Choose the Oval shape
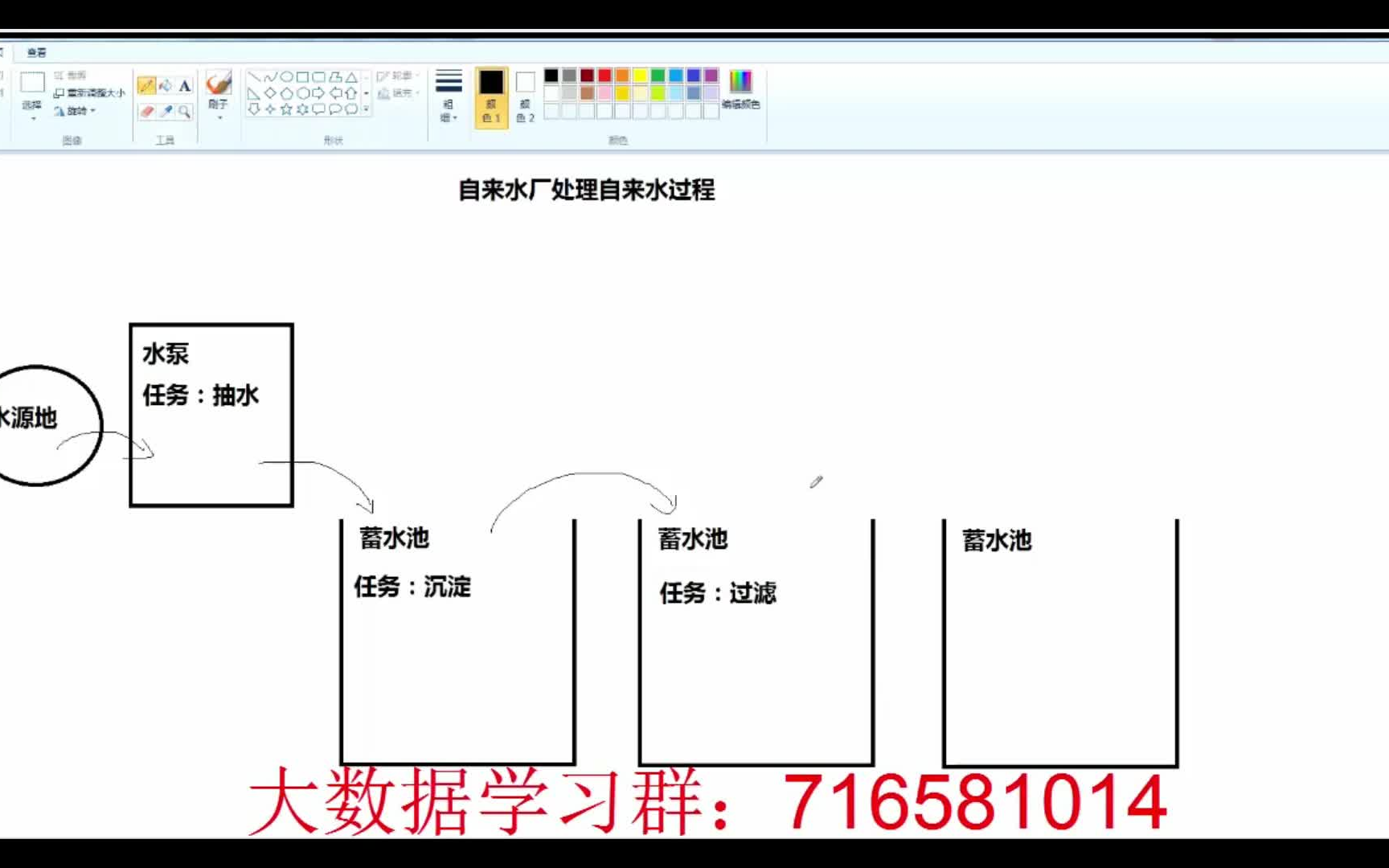Viewport: 1389px width, 868px height. point(286,77)
